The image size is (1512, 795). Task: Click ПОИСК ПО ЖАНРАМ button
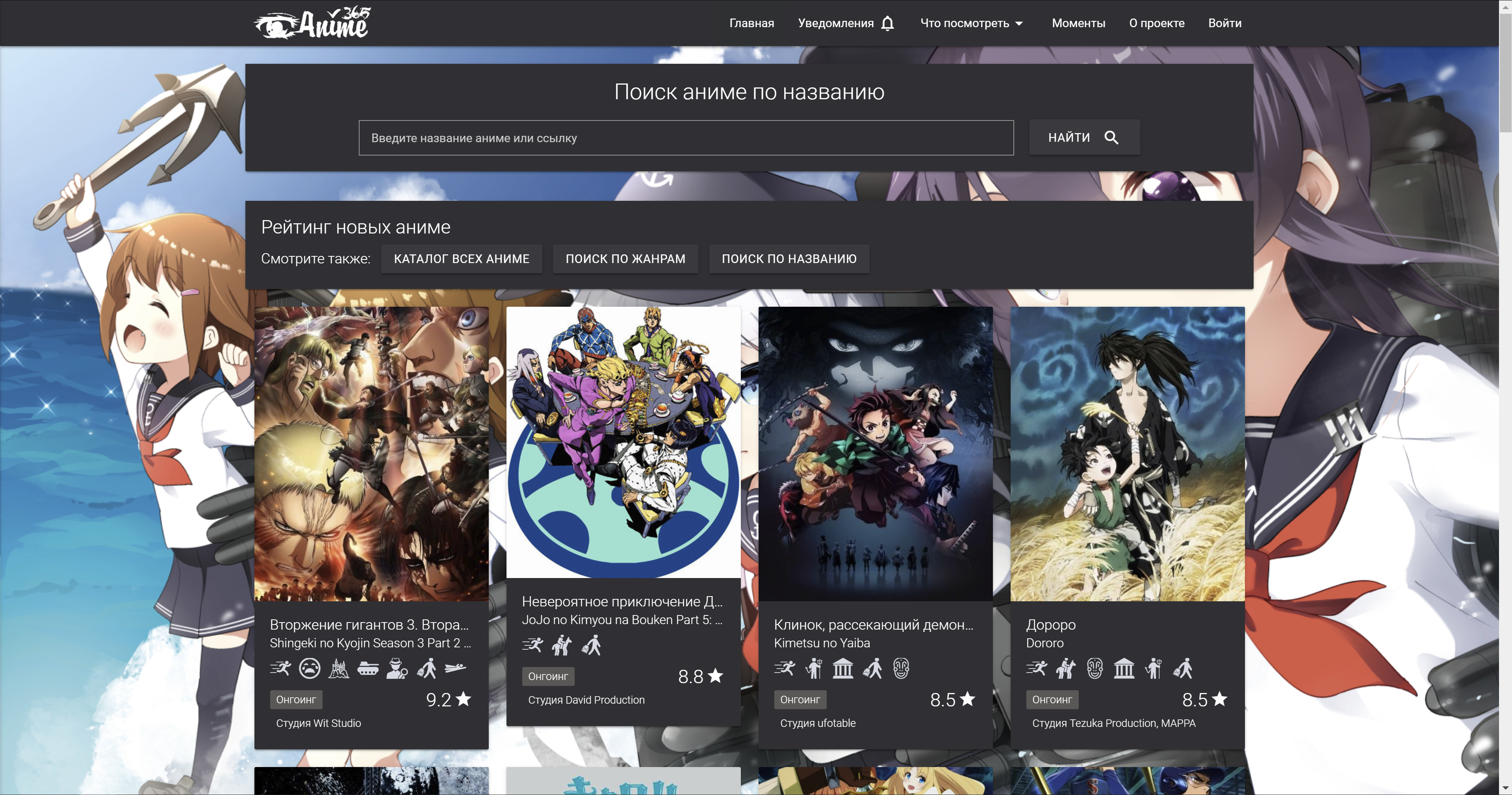click(x=625, y=259)
